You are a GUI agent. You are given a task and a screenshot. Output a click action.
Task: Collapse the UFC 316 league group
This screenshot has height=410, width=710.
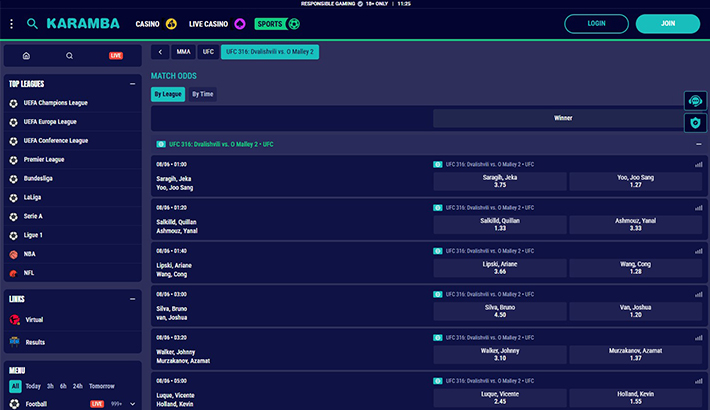point(699,144)
